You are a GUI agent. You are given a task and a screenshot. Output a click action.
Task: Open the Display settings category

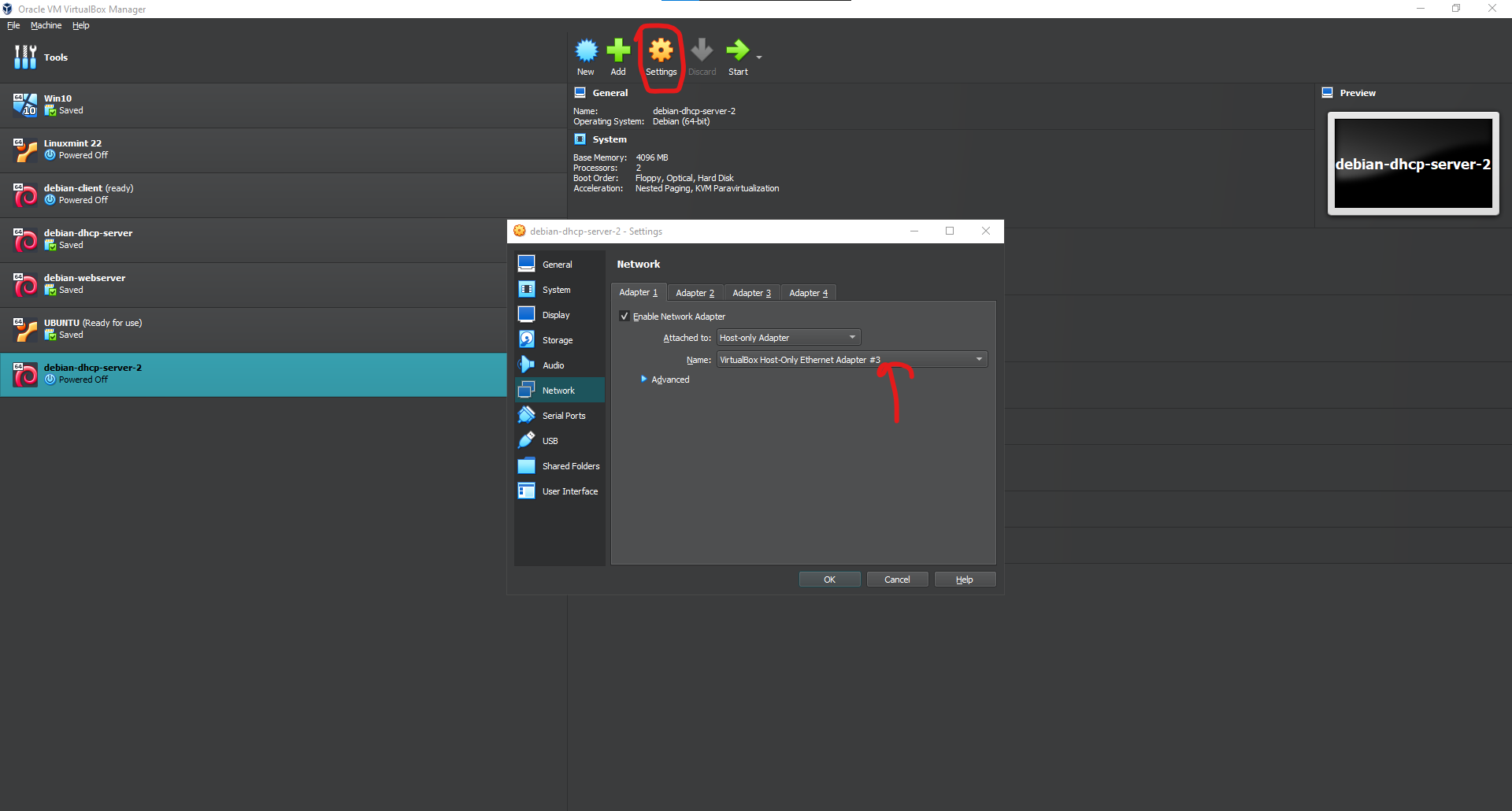coord(556,315)
